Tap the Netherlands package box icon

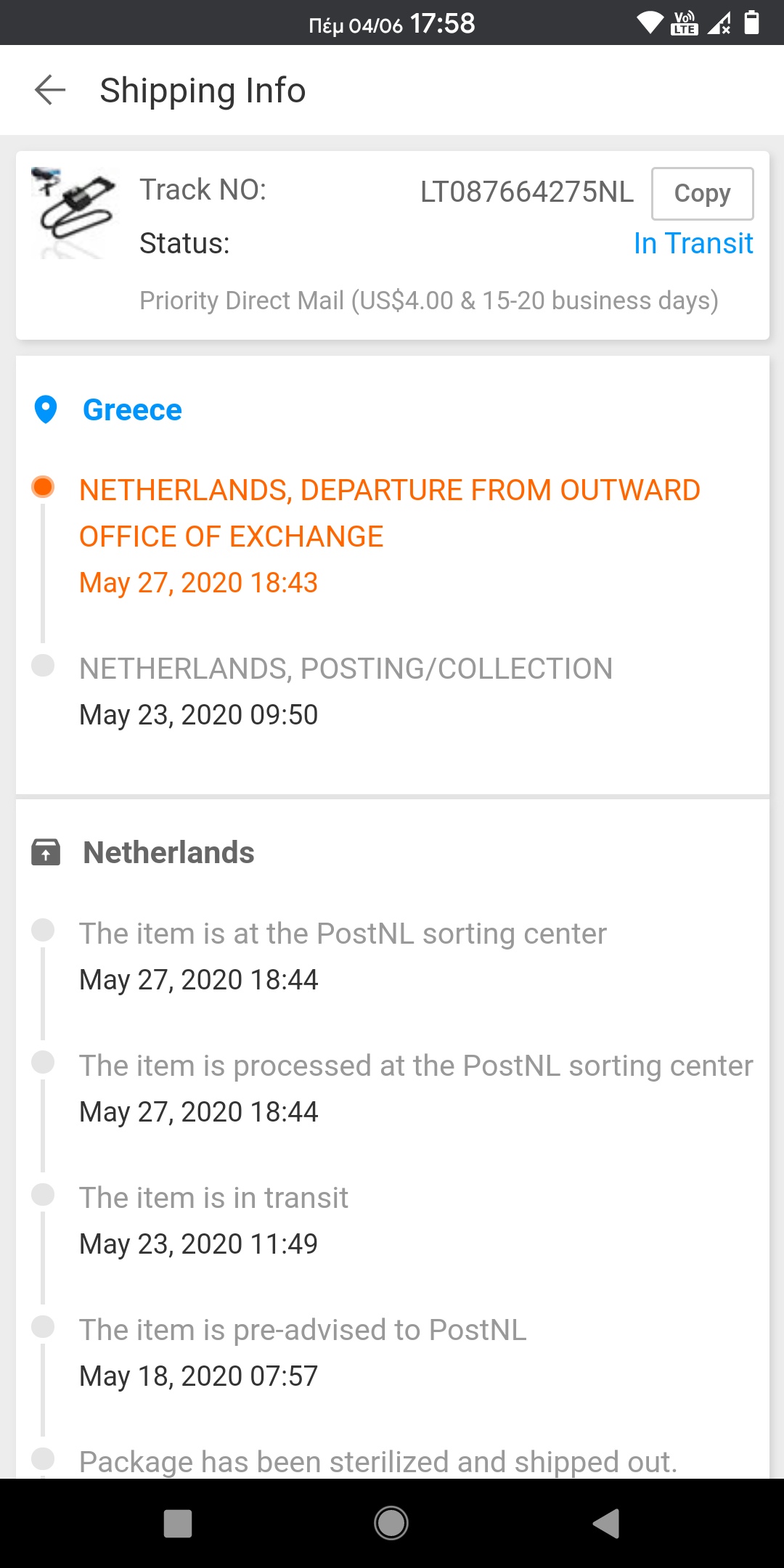pos(46,852)
